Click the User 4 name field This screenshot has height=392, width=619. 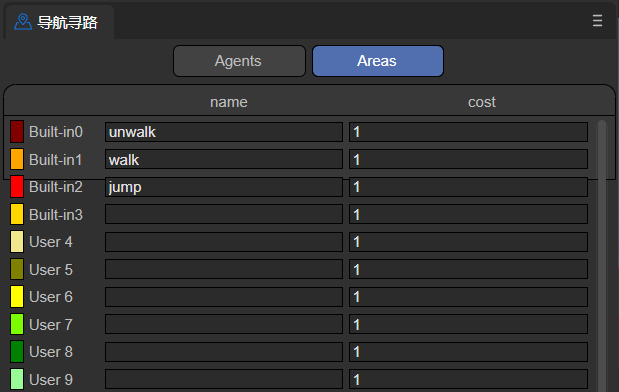click(x=224, y=242)
